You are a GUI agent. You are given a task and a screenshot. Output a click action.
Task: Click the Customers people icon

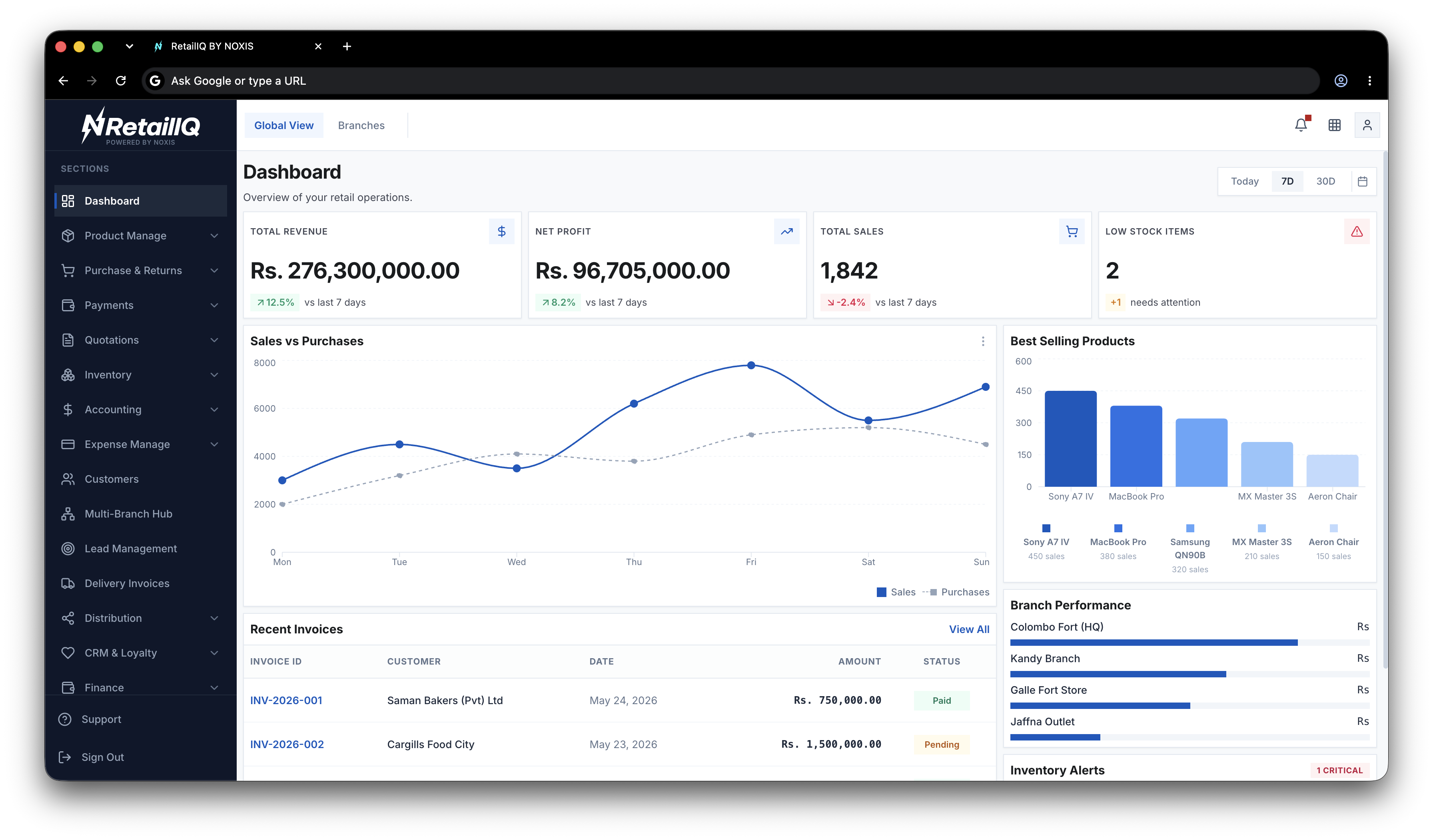point(68,479)
